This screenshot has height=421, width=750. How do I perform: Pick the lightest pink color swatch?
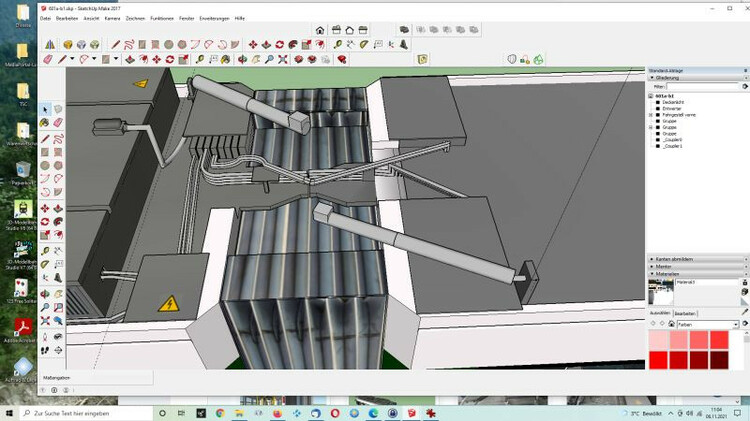coord(659,340)
